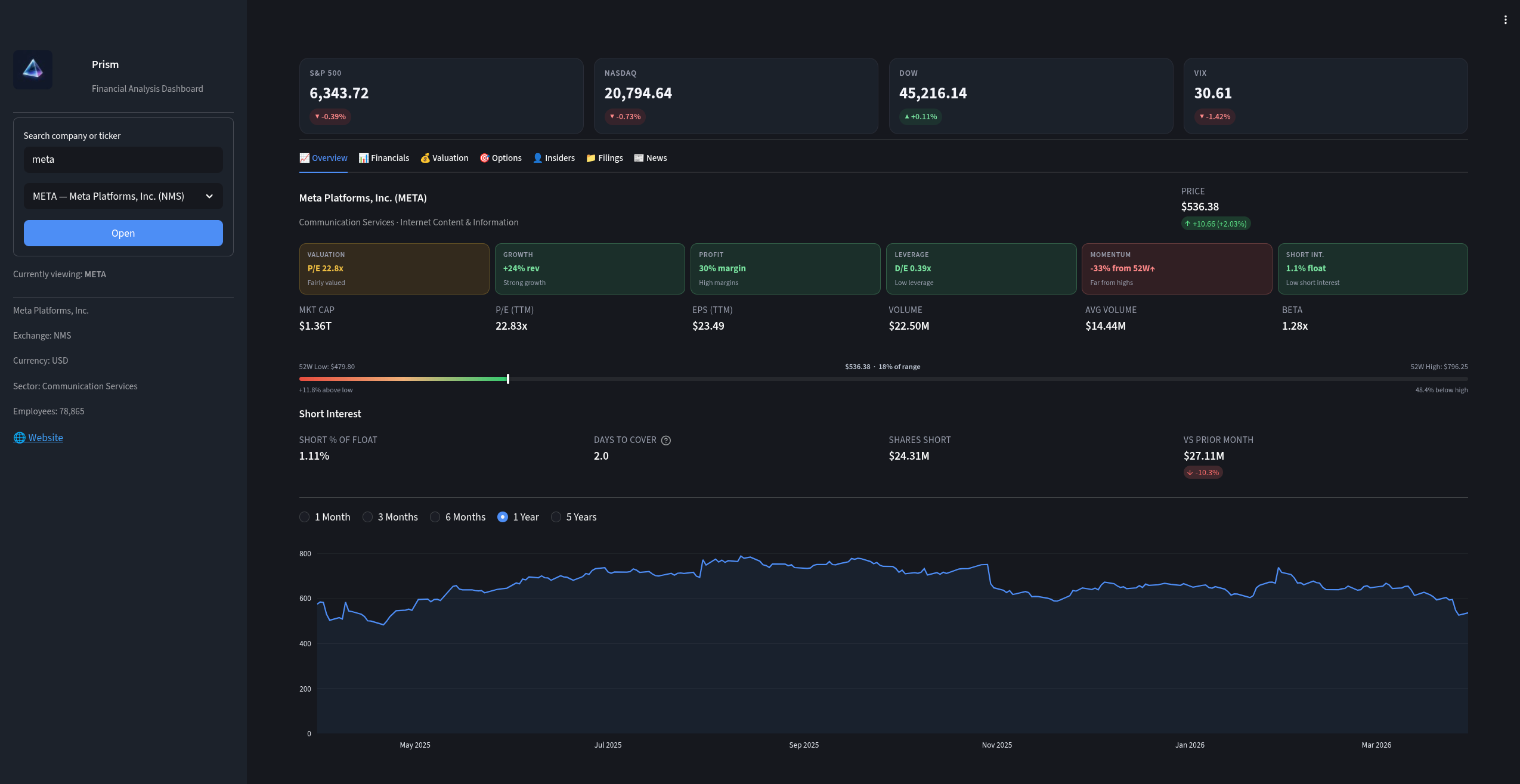
Task: Select the 6 Months chart range
Action: click(x=457, y=517)
